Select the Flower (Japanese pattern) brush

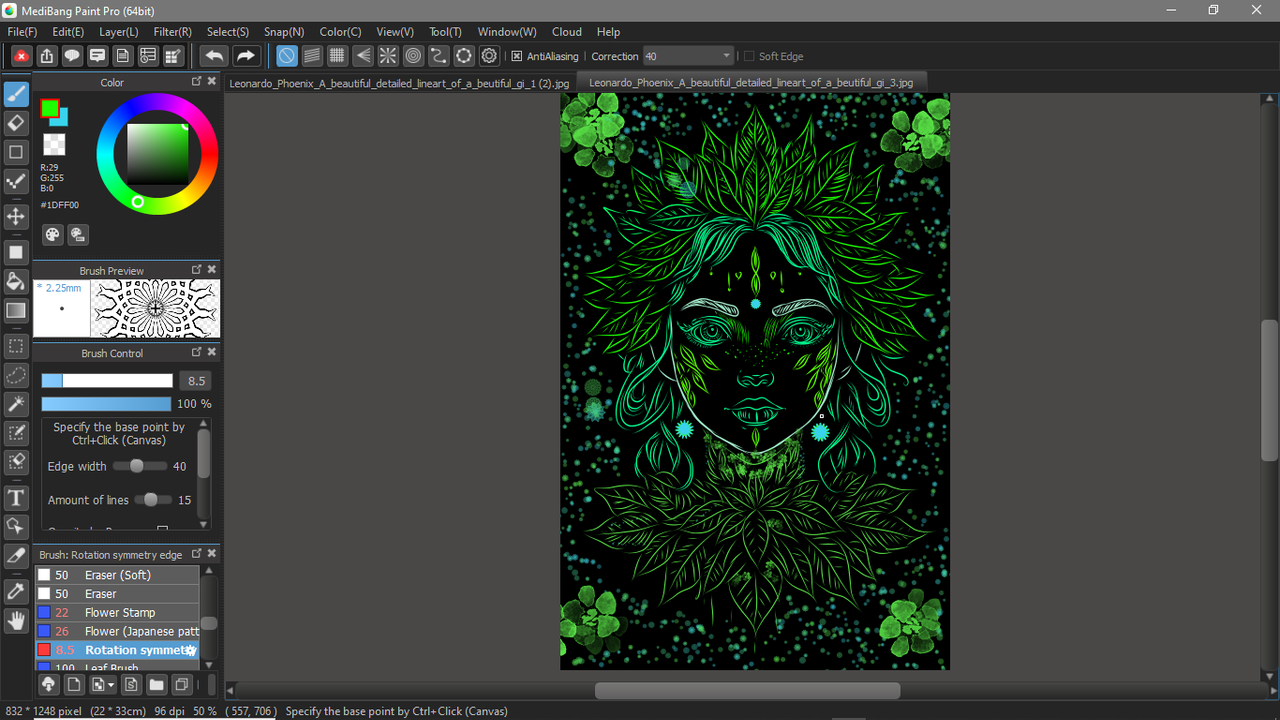point(118,631)
